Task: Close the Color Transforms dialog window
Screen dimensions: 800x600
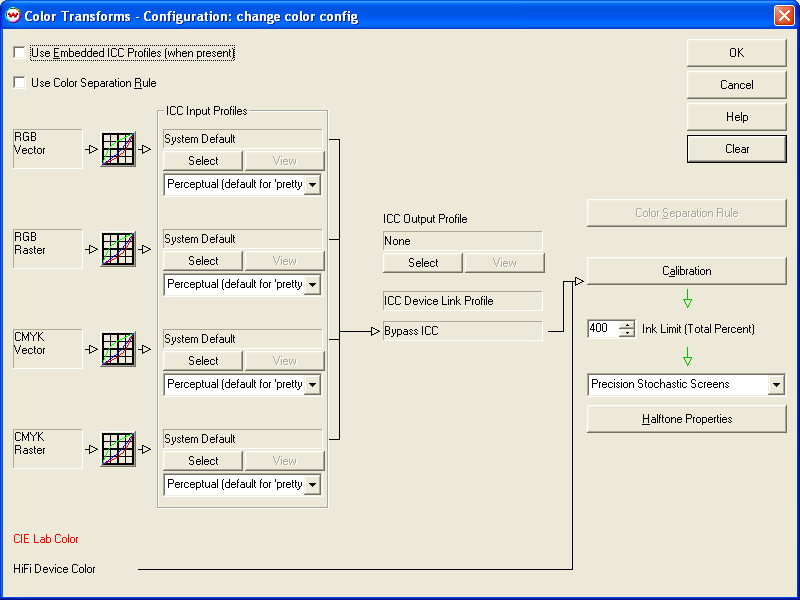Action: [784, 15]
